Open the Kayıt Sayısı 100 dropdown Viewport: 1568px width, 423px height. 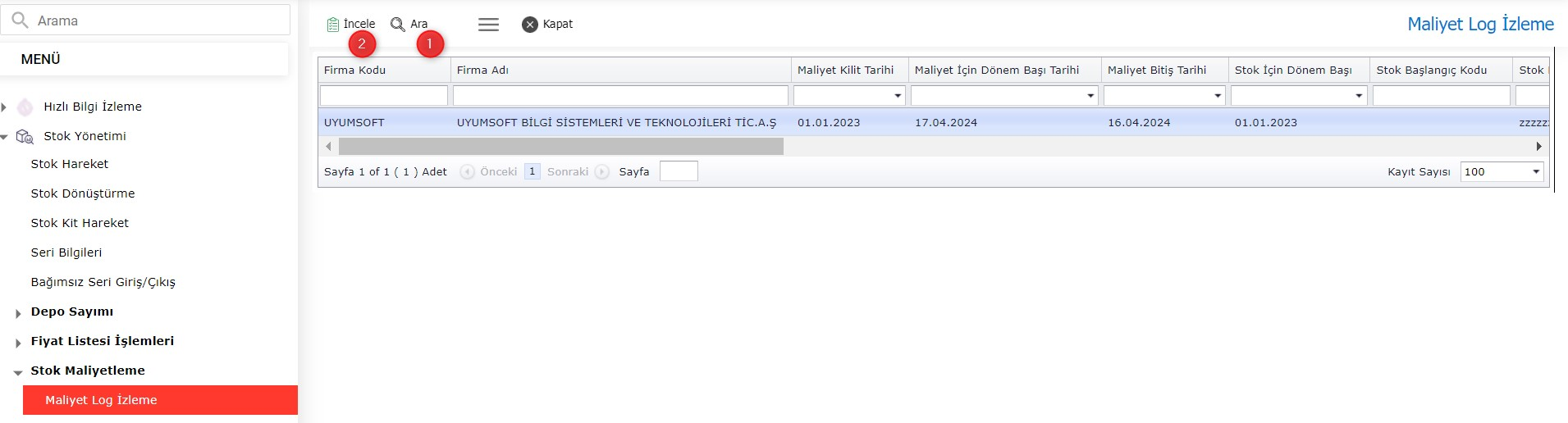[x=1536, y=172]
